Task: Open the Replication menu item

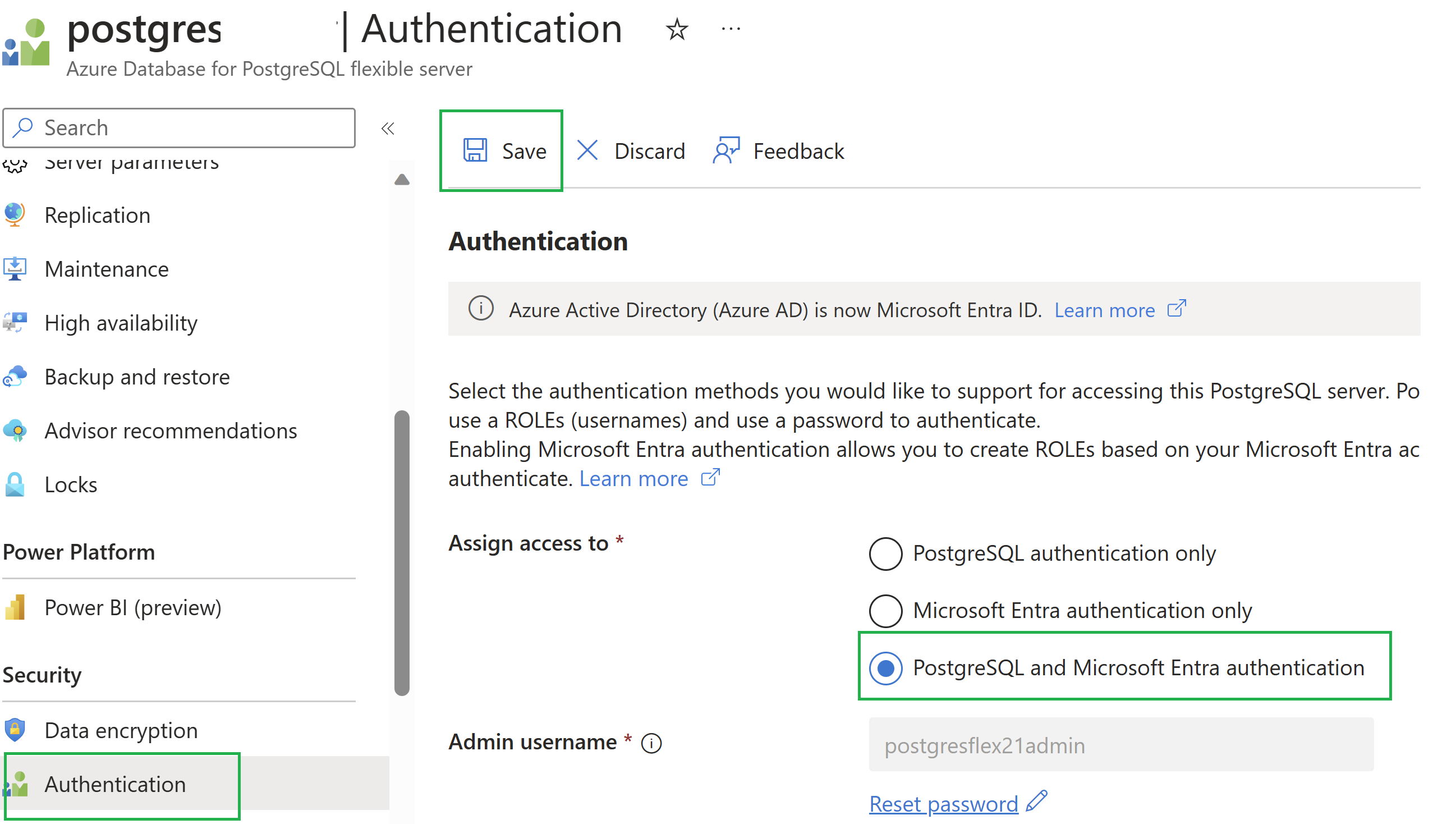Action: pyautogui.click(x=97, y=215)
